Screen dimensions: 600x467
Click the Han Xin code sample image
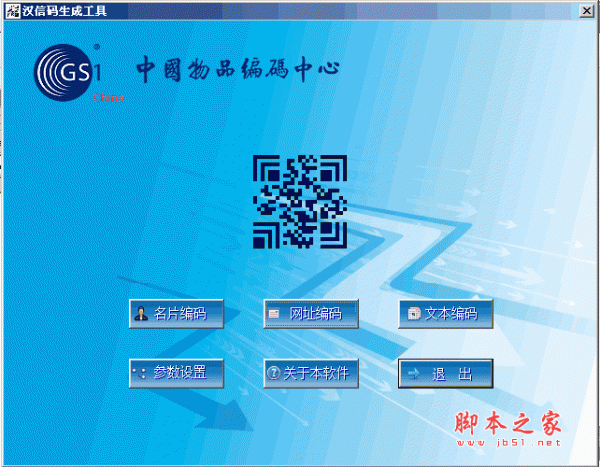tap(300, 201)
